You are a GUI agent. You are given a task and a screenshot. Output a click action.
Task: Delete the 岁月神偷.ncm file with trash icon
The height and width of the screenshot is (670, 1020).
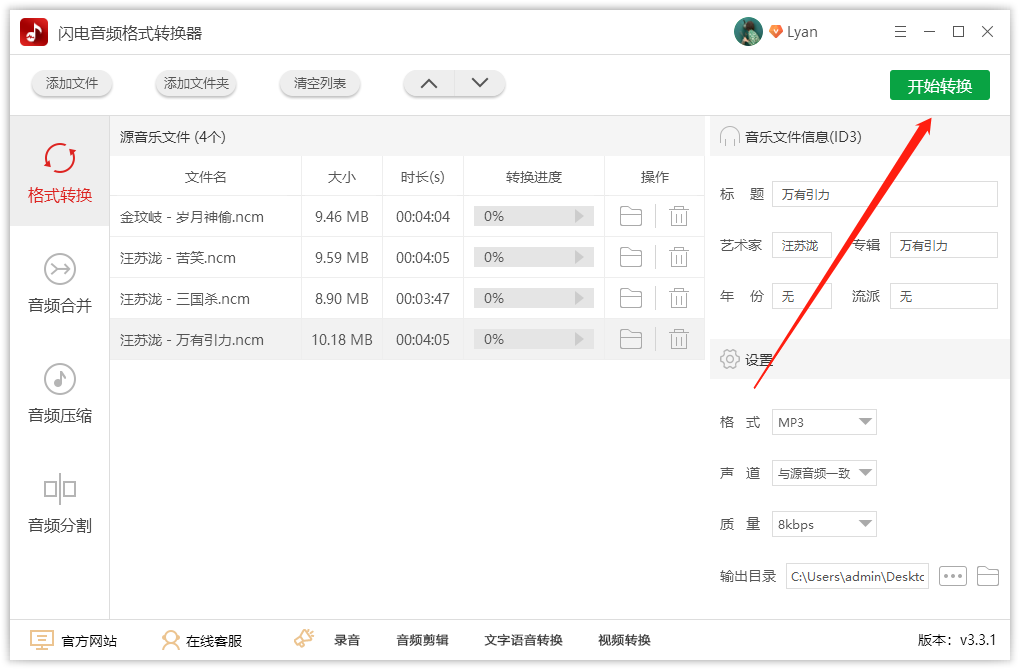[x=679, y=217]
